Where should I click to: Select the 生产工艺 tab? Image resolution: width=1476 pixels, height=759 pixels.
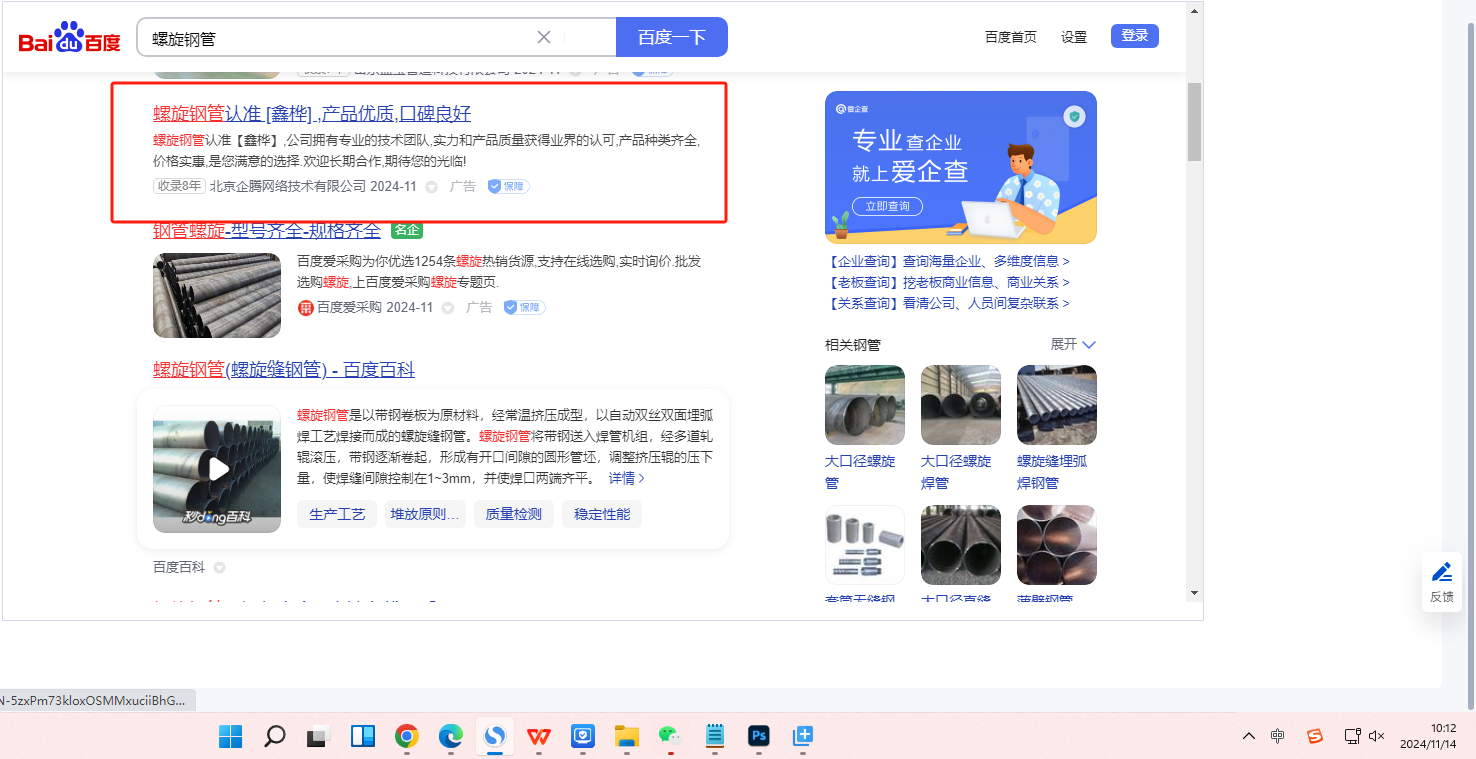click(337, 514)
